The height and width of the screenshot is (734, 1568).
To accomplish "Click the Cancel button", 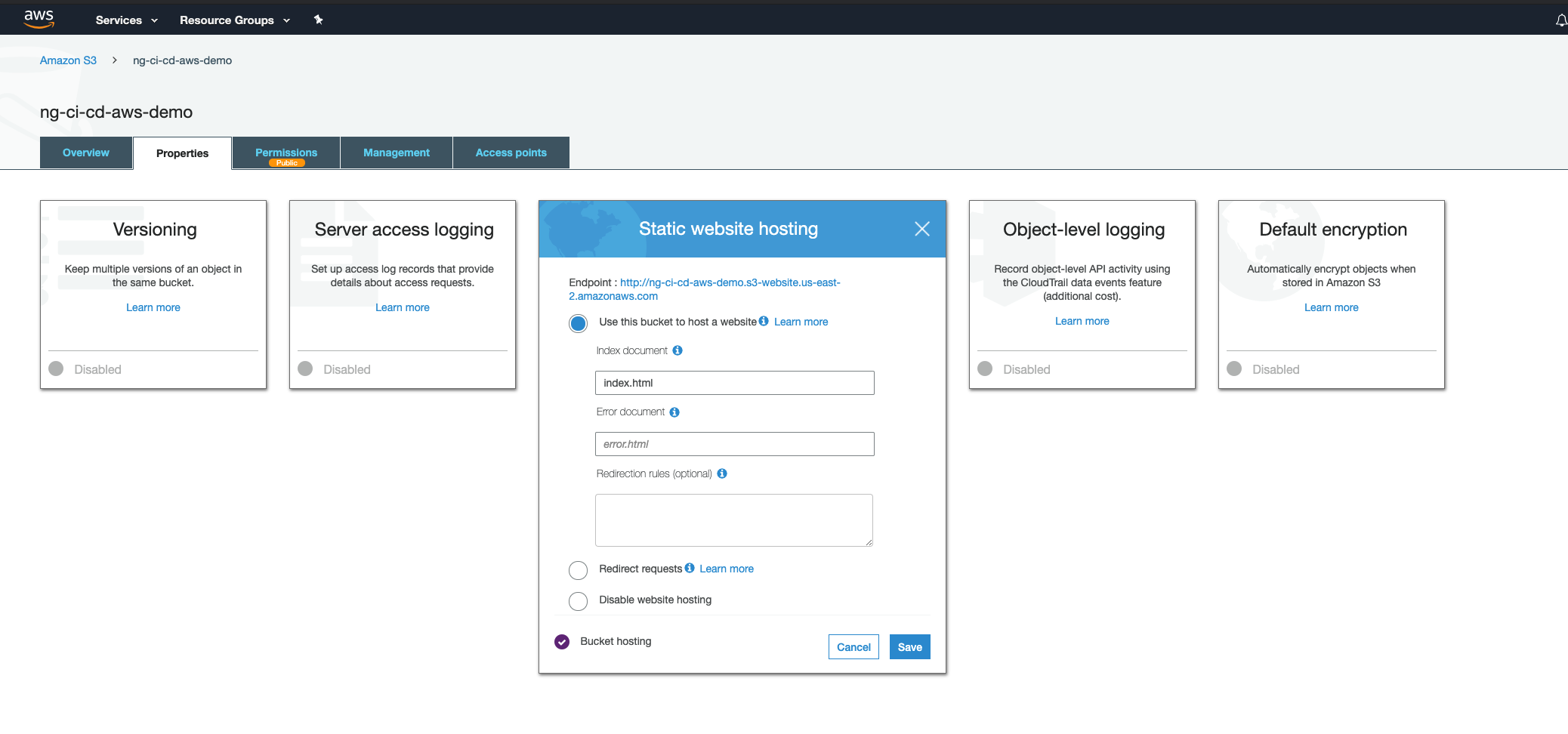I will pos(853,647).
